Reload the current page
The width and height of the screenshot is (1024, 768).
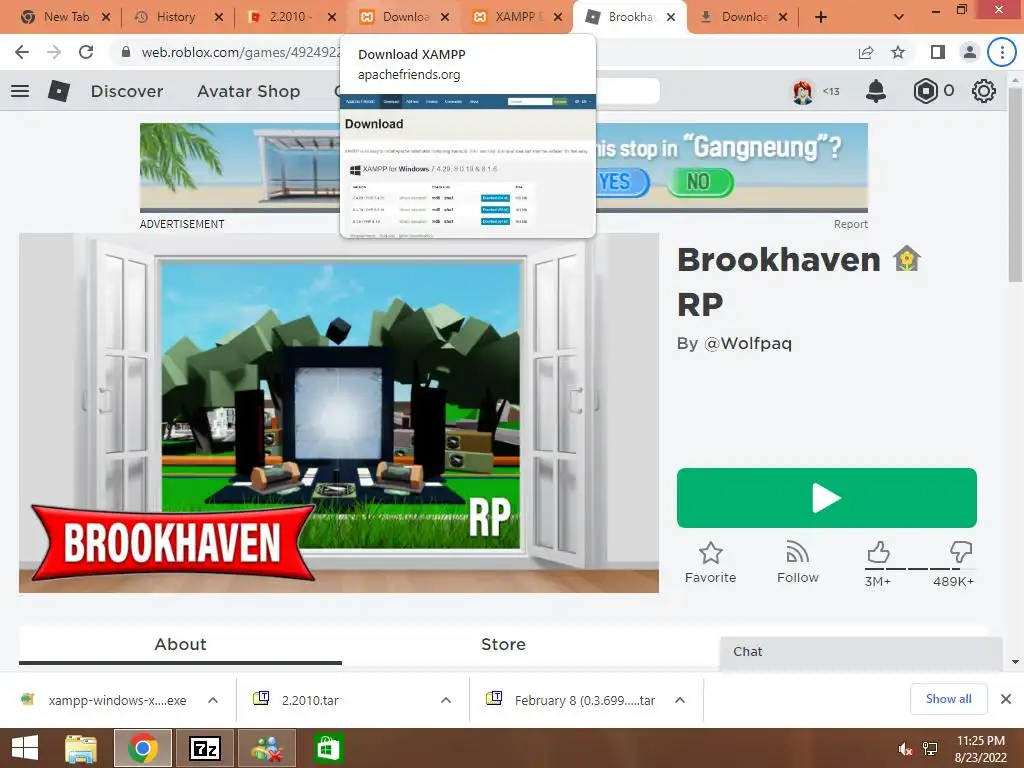point(86,52)
